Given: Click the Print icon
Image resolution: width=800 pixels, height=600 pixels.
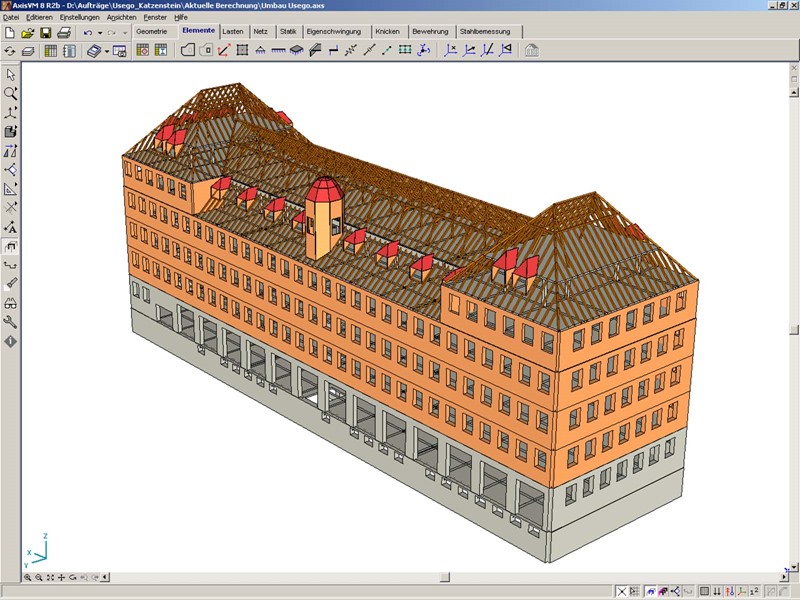Looking at the screenshot, I should pos(64,32).
